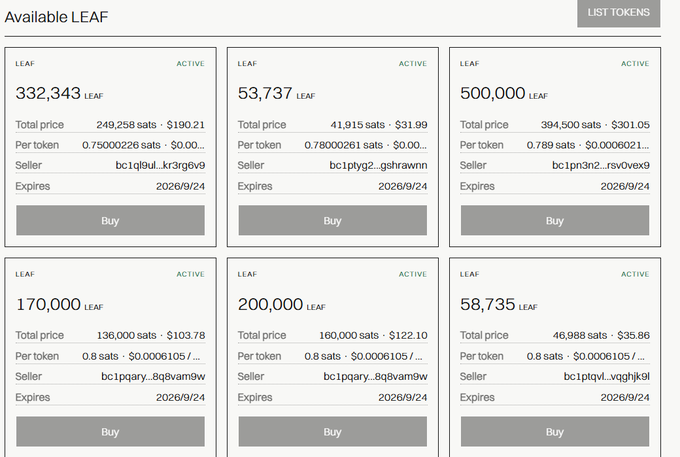Screen dimensions: 680x457
Task: Buy the 200,000 LEAF listing
Action: [333, 432]
